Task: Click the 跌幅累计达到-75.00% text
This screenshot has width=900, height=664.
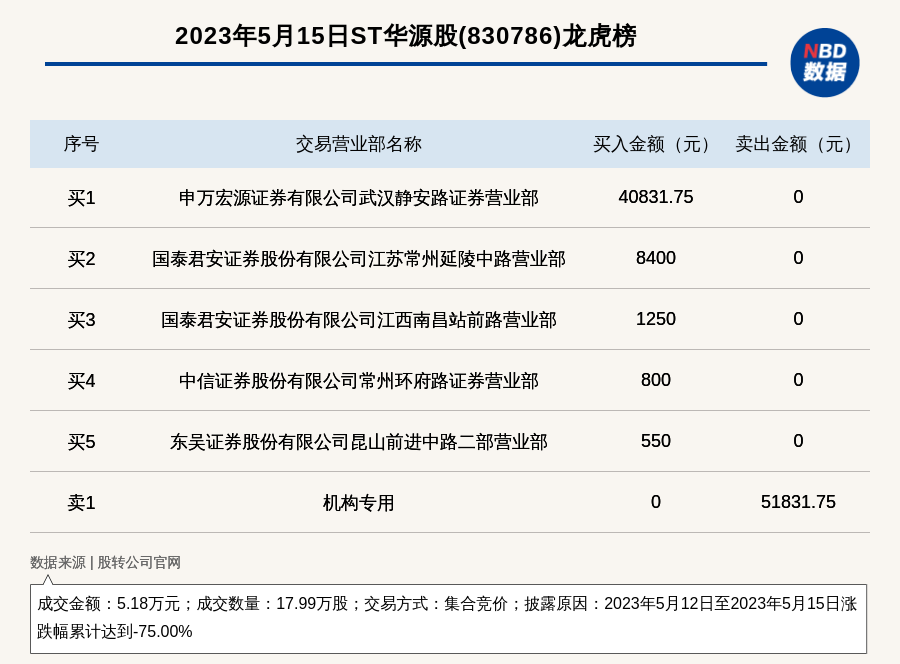Action: (115, 631)
